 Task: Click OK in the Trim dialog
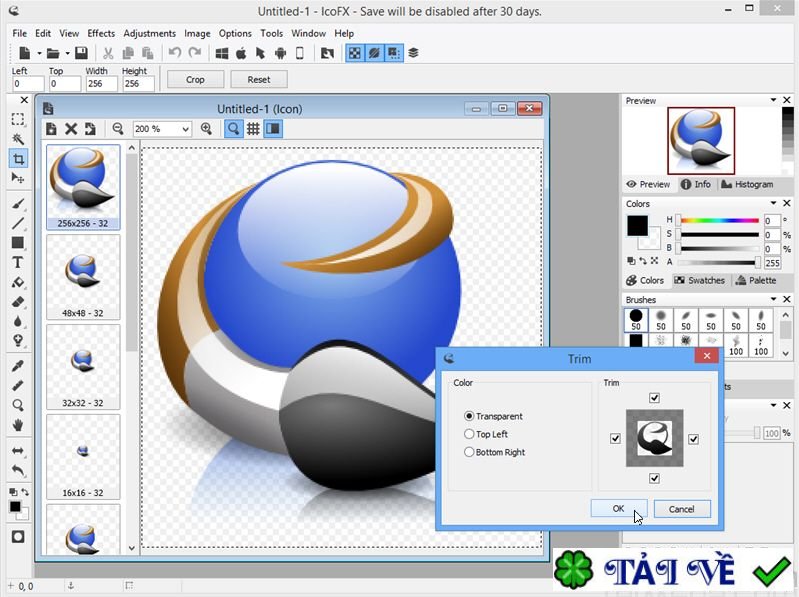click(618, 509)
